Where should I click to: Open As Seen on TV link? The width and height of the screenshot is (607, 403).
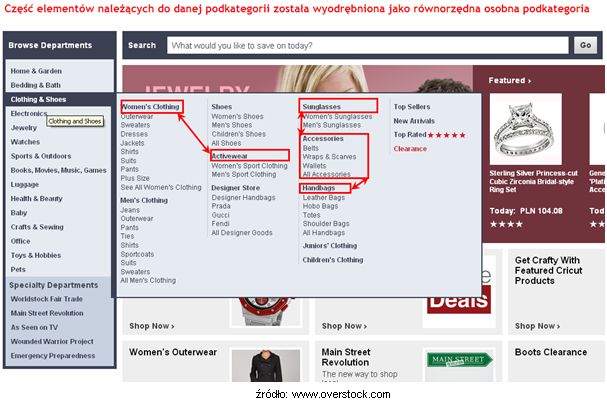pyautogui.click(x=34, y=328)
